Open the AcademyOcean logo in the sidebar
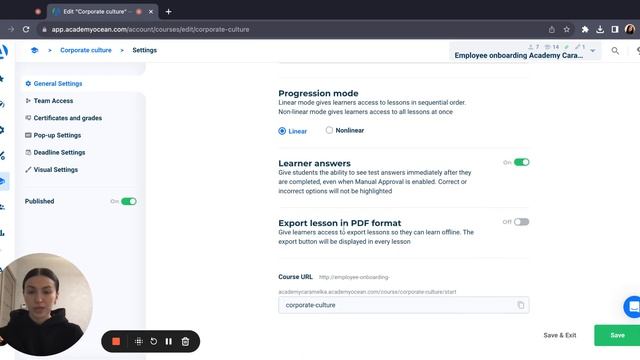This screenshot has width=640, height=360. tap(4, 51)
